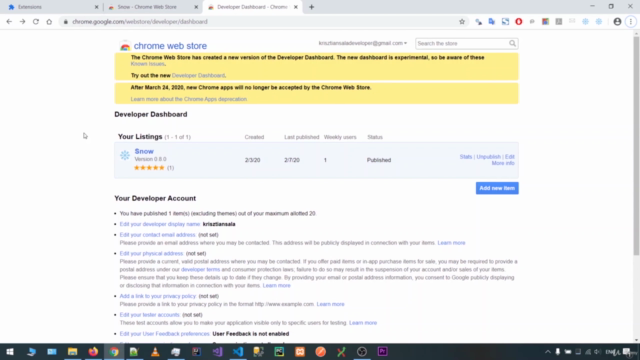640x360 pixels.
Task: Click the red Opera extension icon
Action: click(x=519, y=22)
